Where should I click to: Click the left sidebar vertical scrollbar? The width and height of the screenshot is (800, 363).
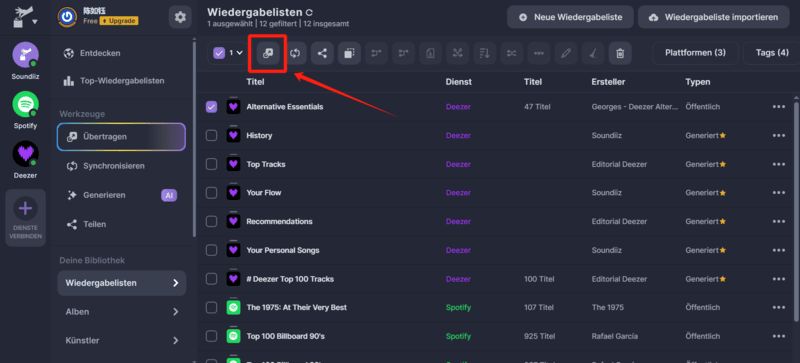point(194,138)
